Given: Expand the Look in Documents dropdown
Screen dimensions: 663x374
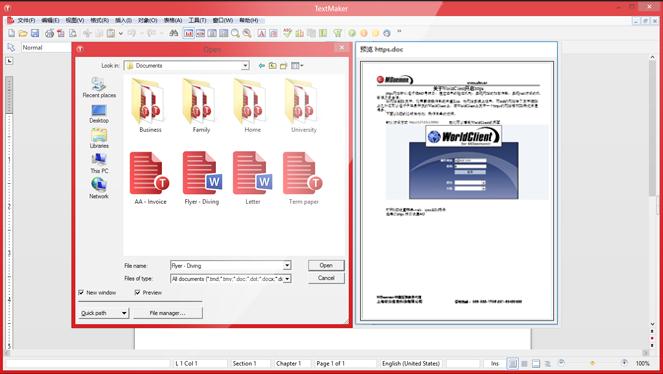Looking at the screenshot, I should [245, 66].
